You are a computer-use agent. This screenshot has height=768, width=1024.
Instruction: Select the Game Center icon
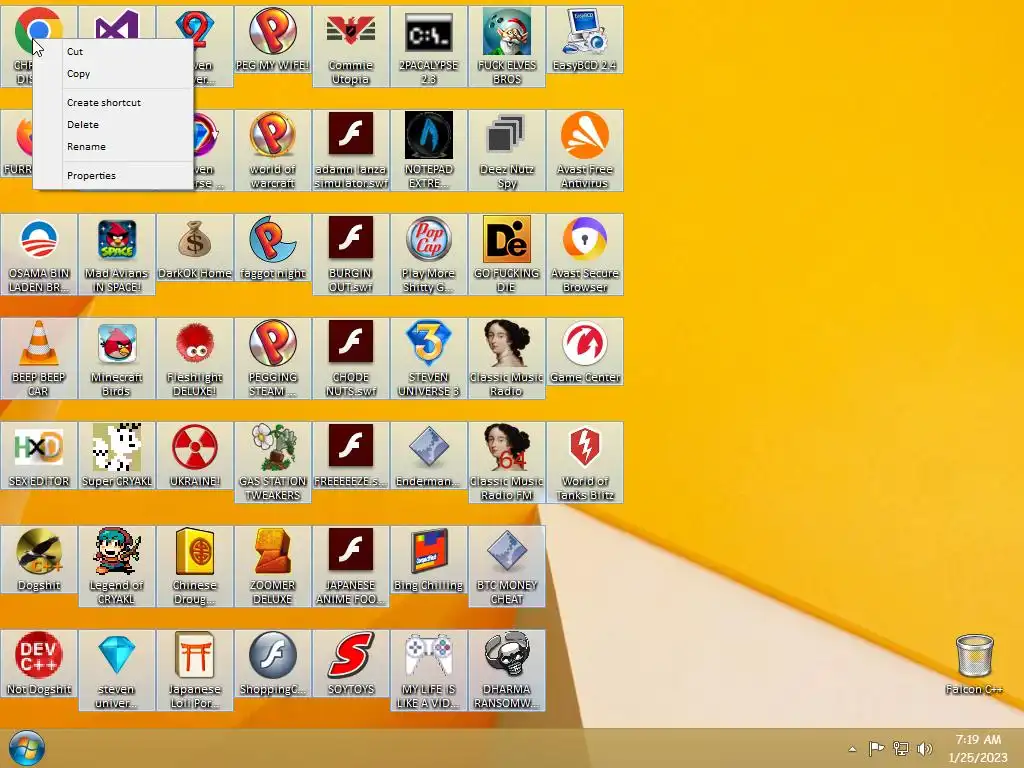click(x=584, y=351)
